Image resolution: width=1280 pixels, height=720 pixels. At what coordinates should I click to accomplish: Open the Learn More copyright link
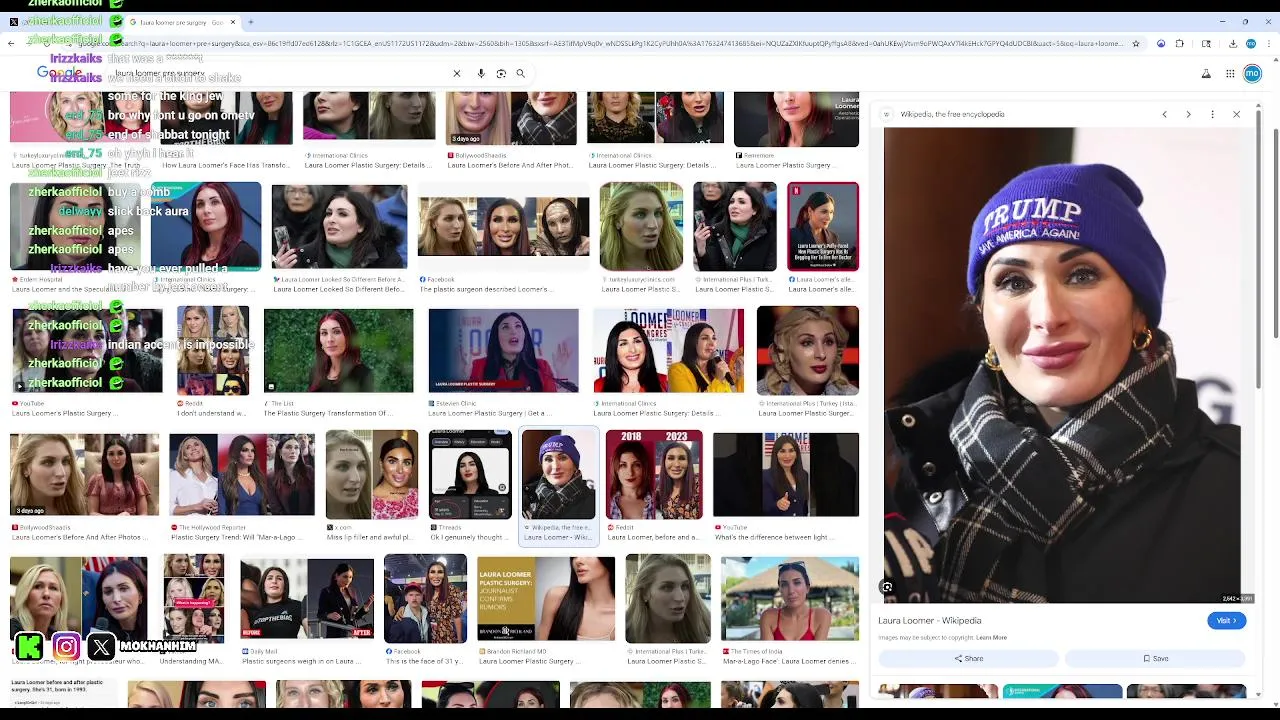click(991, 637)
